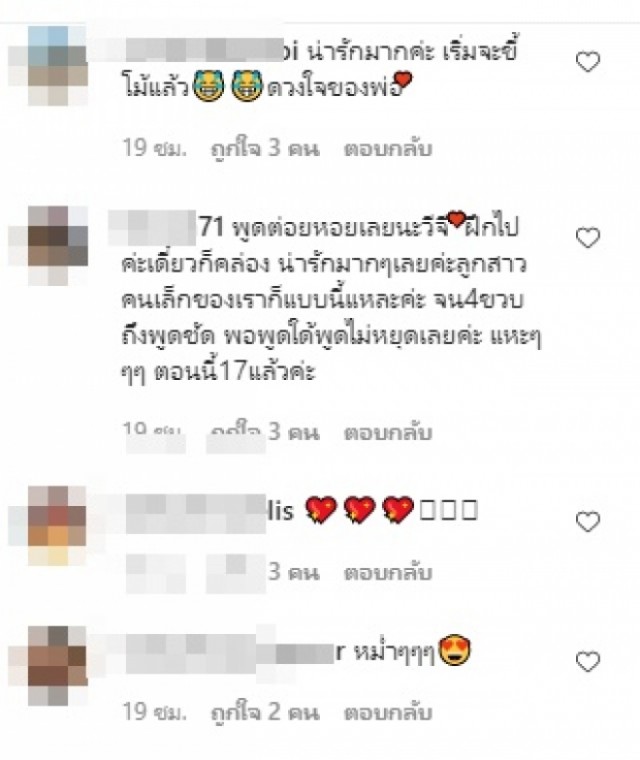Click the 19 ชม. timestamp of first comment

click(x=154, y=148)
